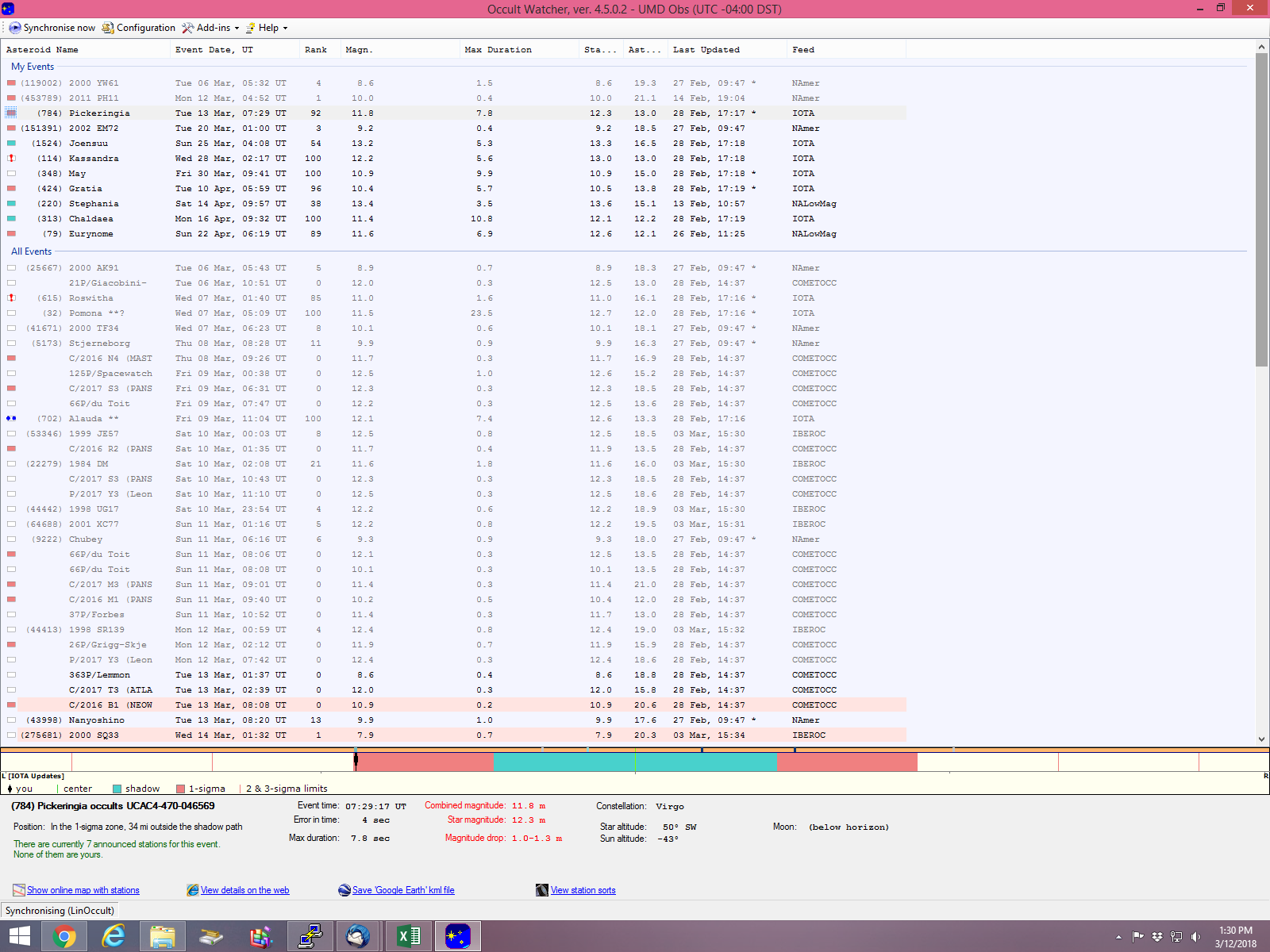Click the Synchronise now toolbar button

(52, 28)
